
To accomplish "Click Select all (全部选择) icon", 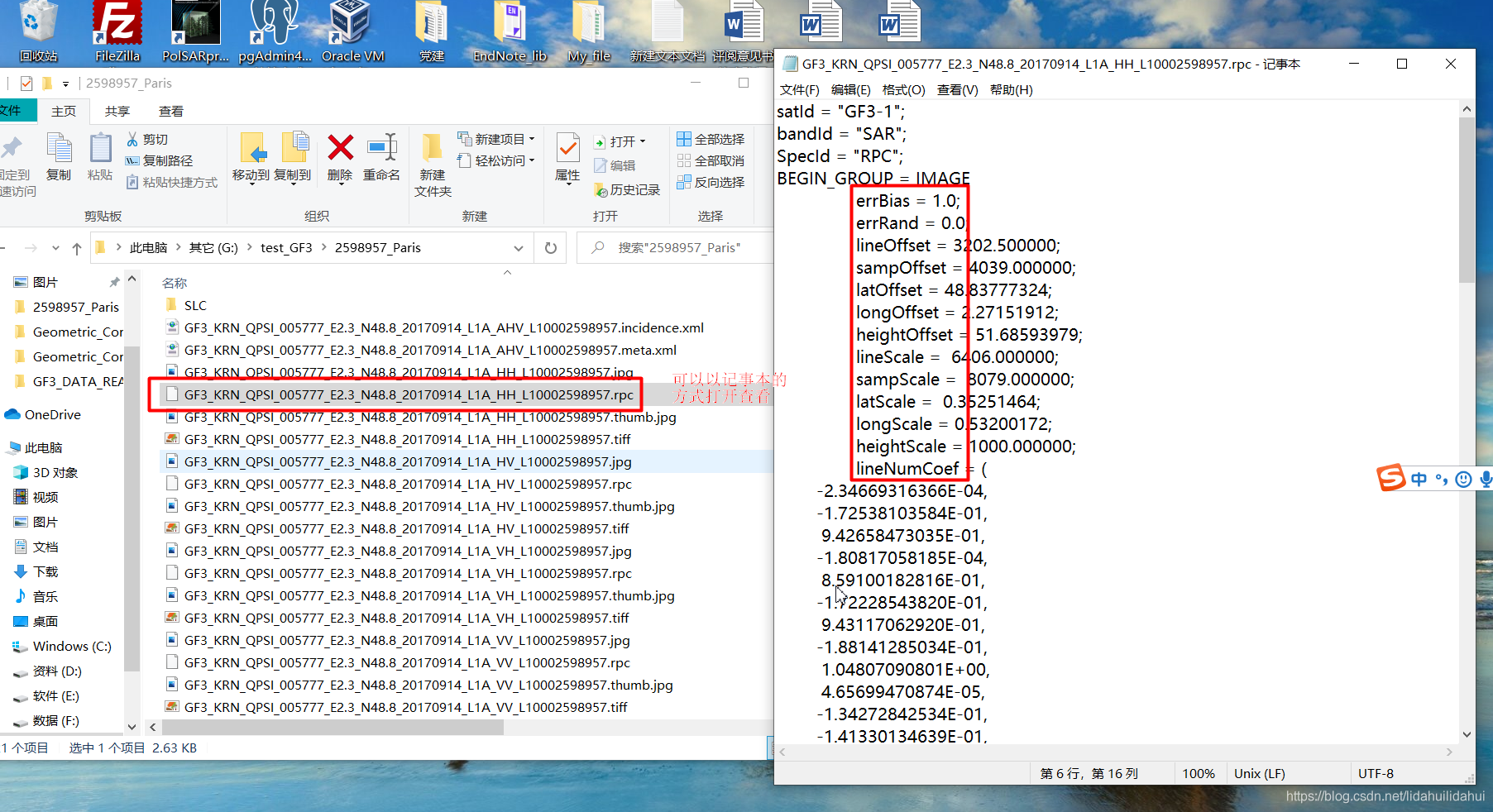I will [684, 139].
